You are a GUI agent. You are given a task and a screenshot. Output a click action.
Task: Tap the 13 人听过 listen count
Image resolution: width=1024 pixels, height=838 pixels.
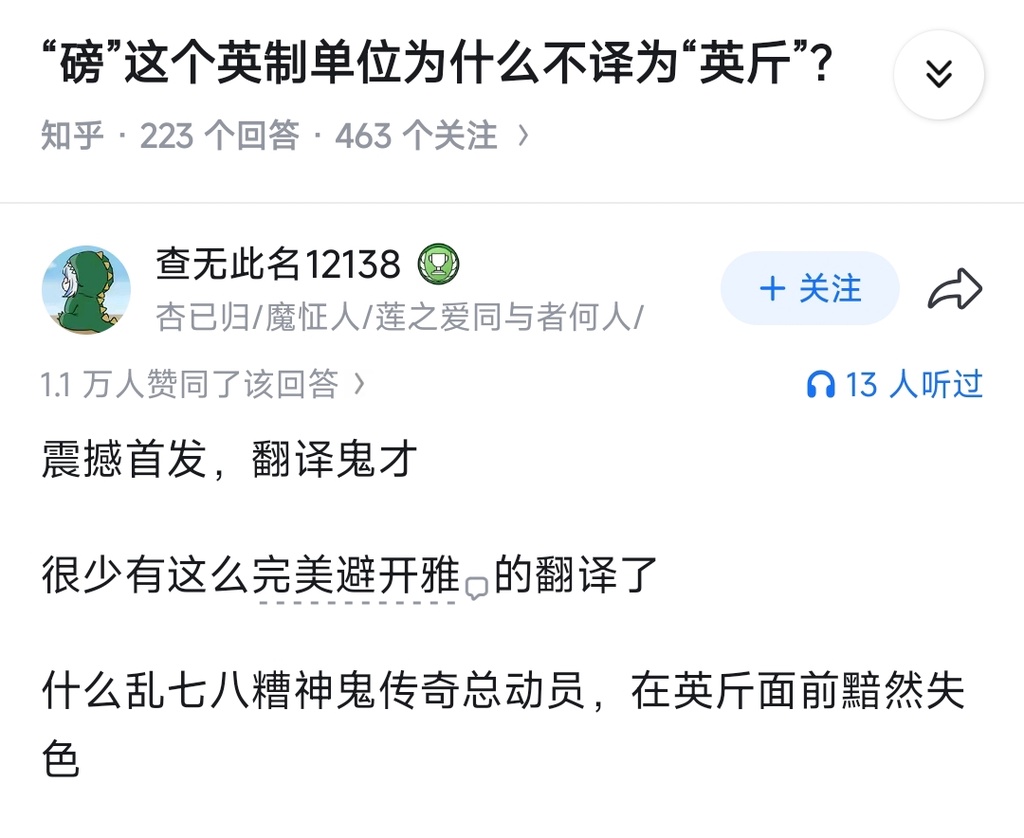[913, 384]
